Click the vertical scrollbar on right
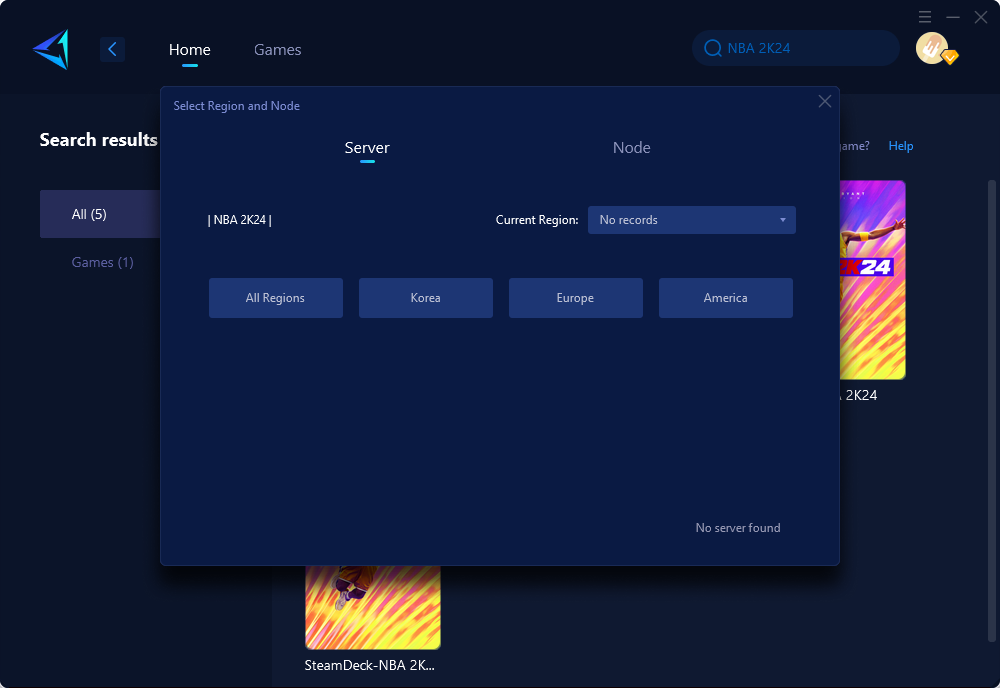 pos(992,411)
